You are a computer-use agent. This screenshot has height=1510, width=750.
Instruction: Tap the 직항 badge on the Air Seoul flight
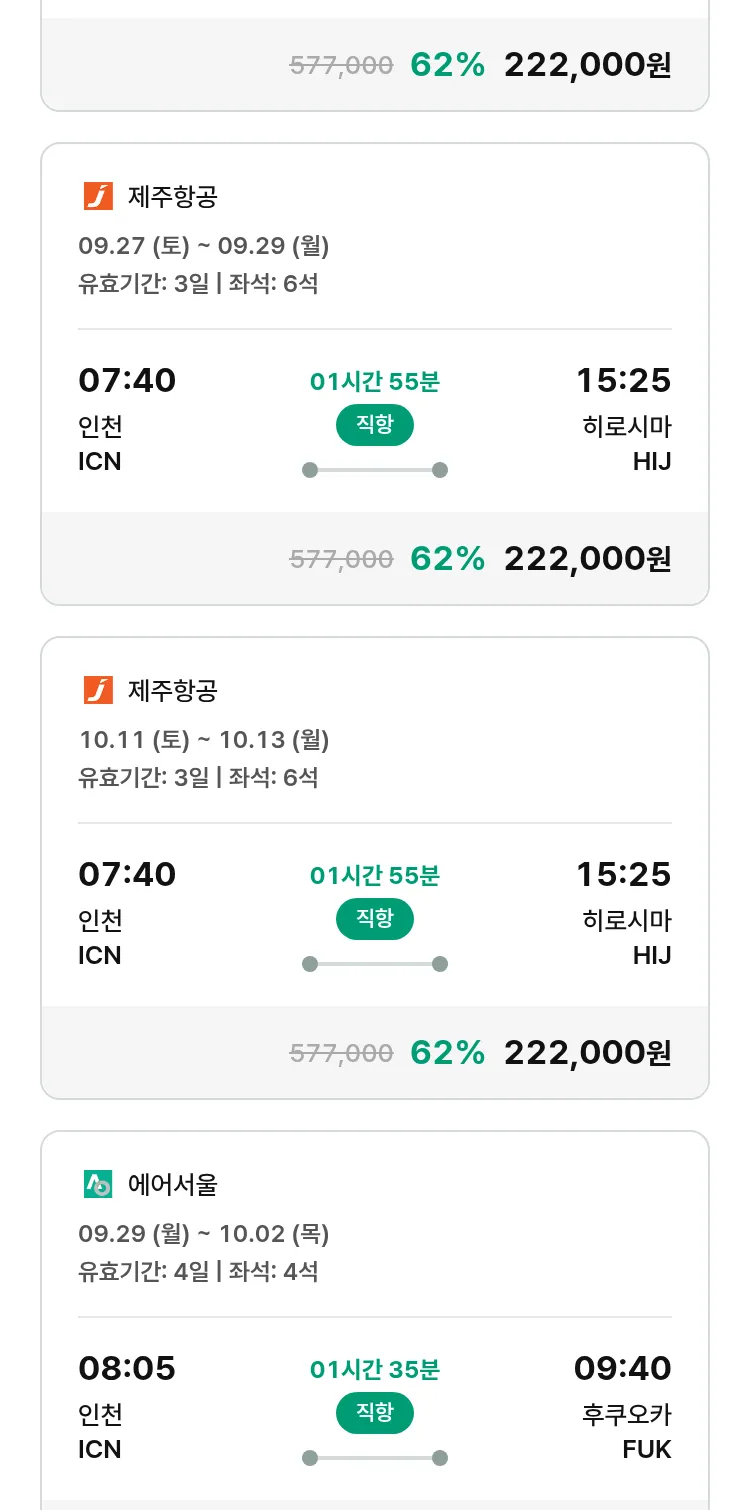coord(374,1413)
